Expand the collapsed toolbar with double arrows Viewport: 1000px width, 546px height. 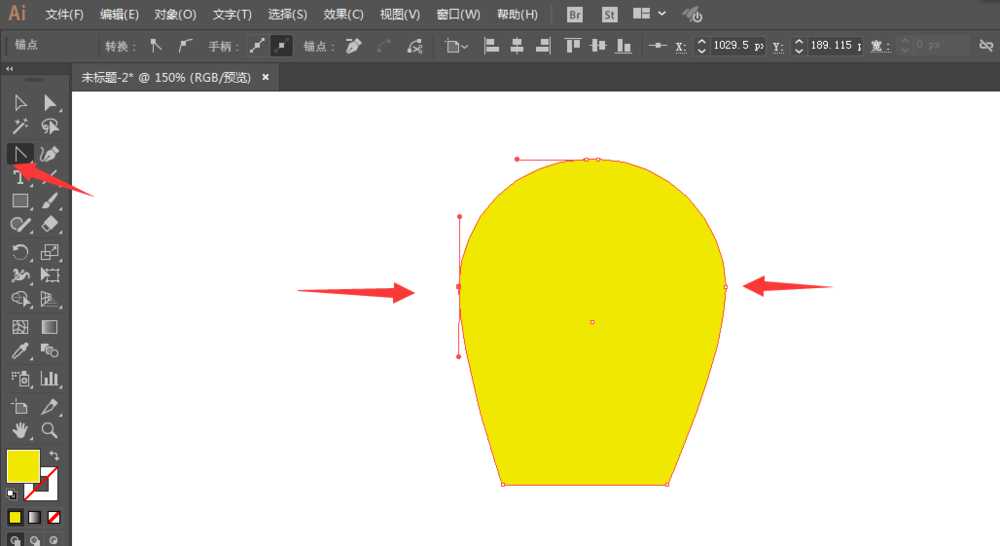tap(10, 69)
